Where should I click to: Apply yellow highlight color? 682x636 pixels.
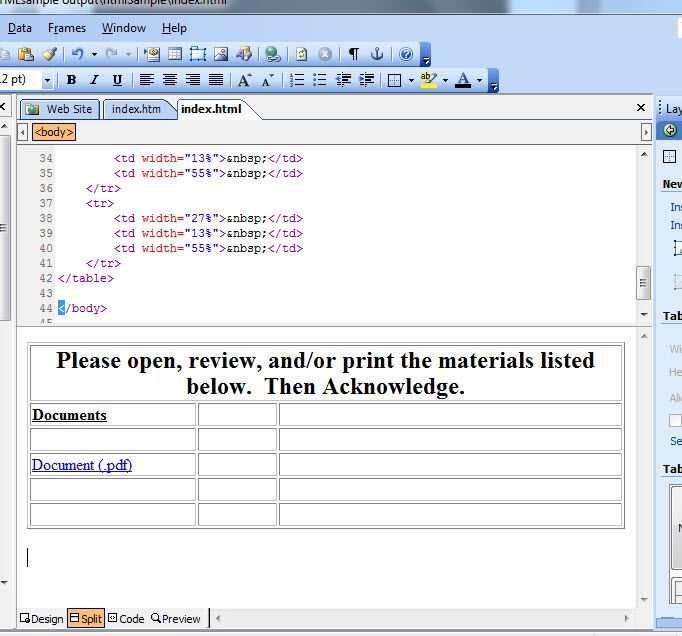428,80
